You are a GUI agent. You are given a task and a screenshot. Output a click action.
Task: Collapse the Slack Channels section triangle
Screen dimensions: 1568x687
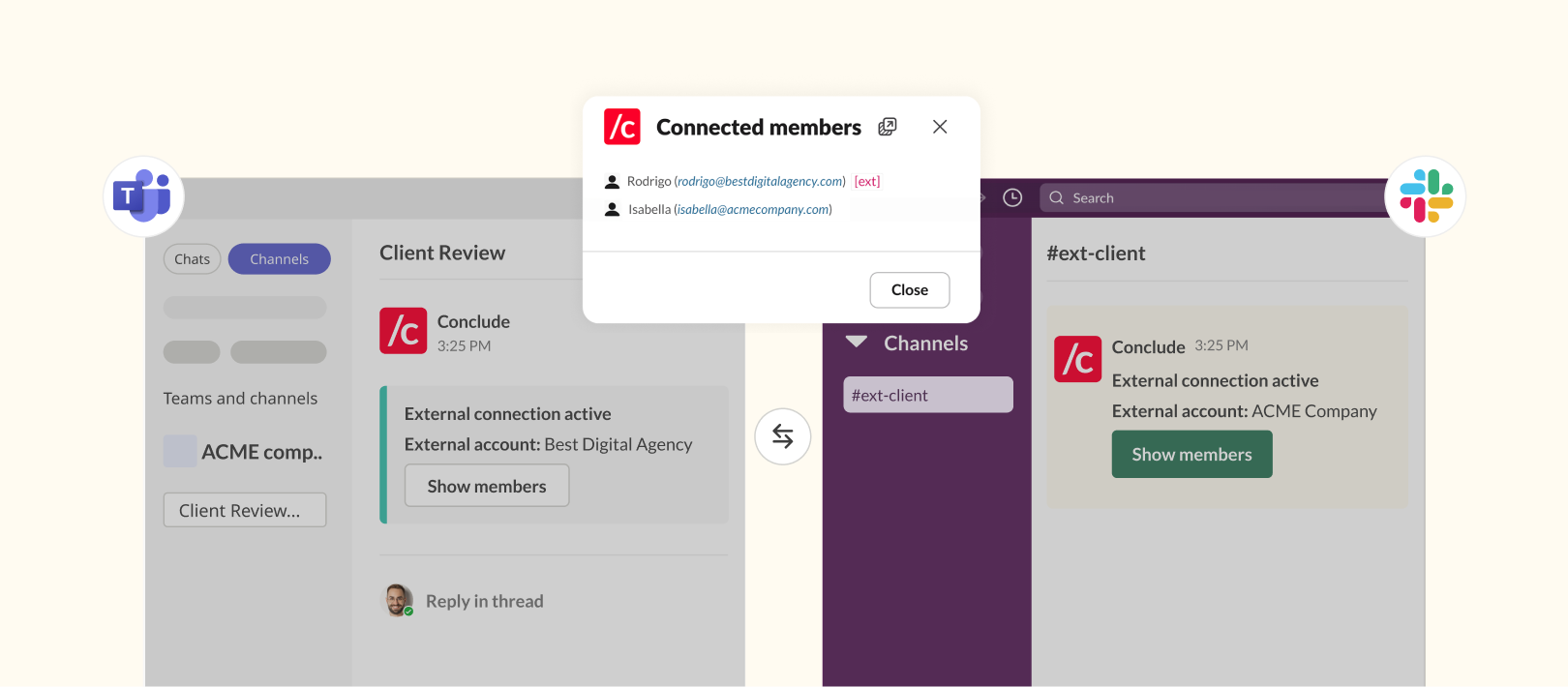(857, 343)
